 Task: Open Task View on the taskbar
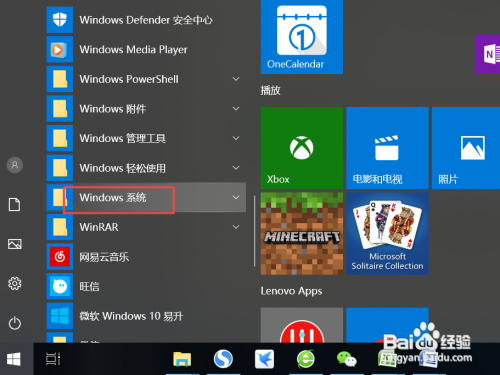point(53,359)
